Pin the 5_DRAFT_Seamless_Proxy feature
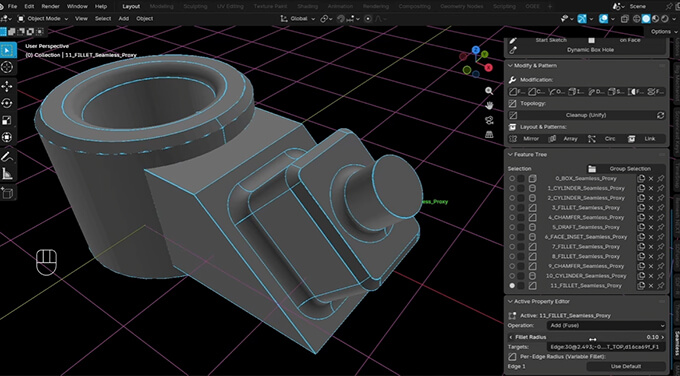Image resolution: width=680 pixels, height=376 pixels. point(660,227)
